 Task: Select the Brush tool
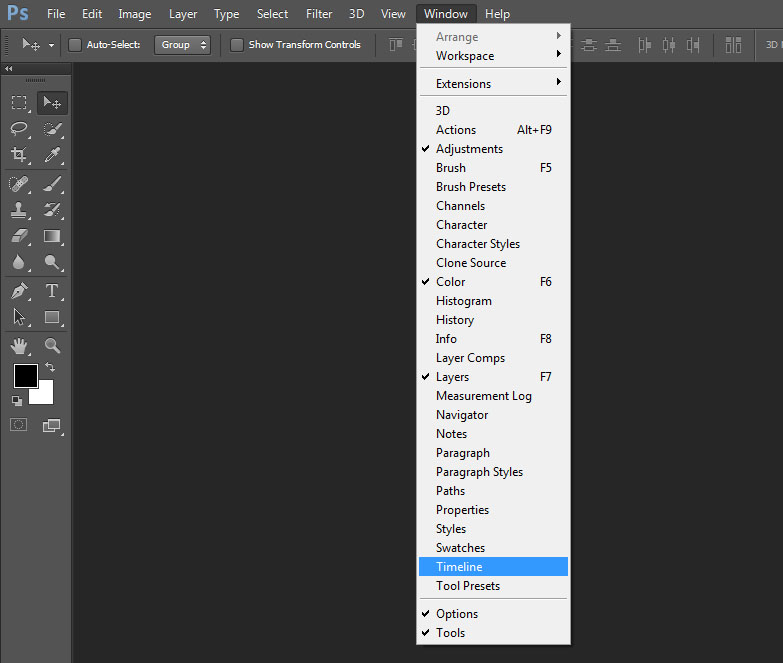[52, 184]
